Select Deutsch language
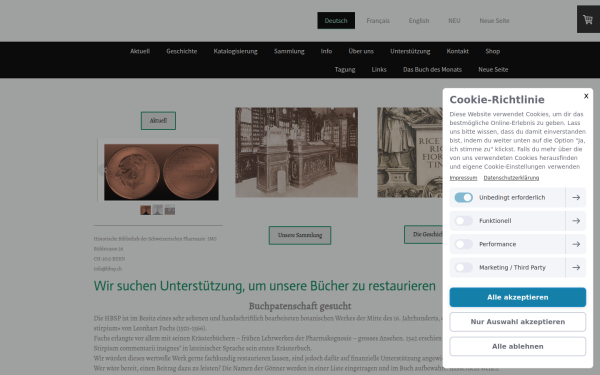600x375 pixels. [x=336, y=21]
